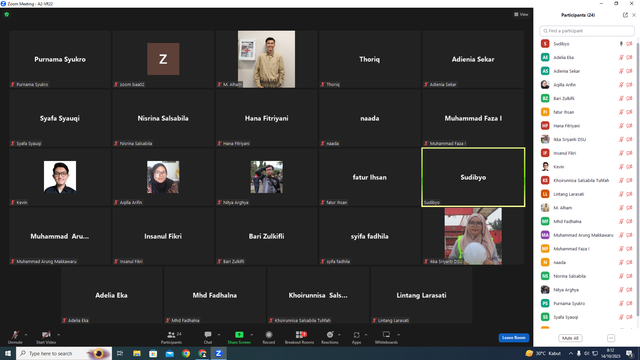Click Hana Fitriyani's muted mic icon in list
This screenshot has width=640, height=360.
click(x=621, y=126)
